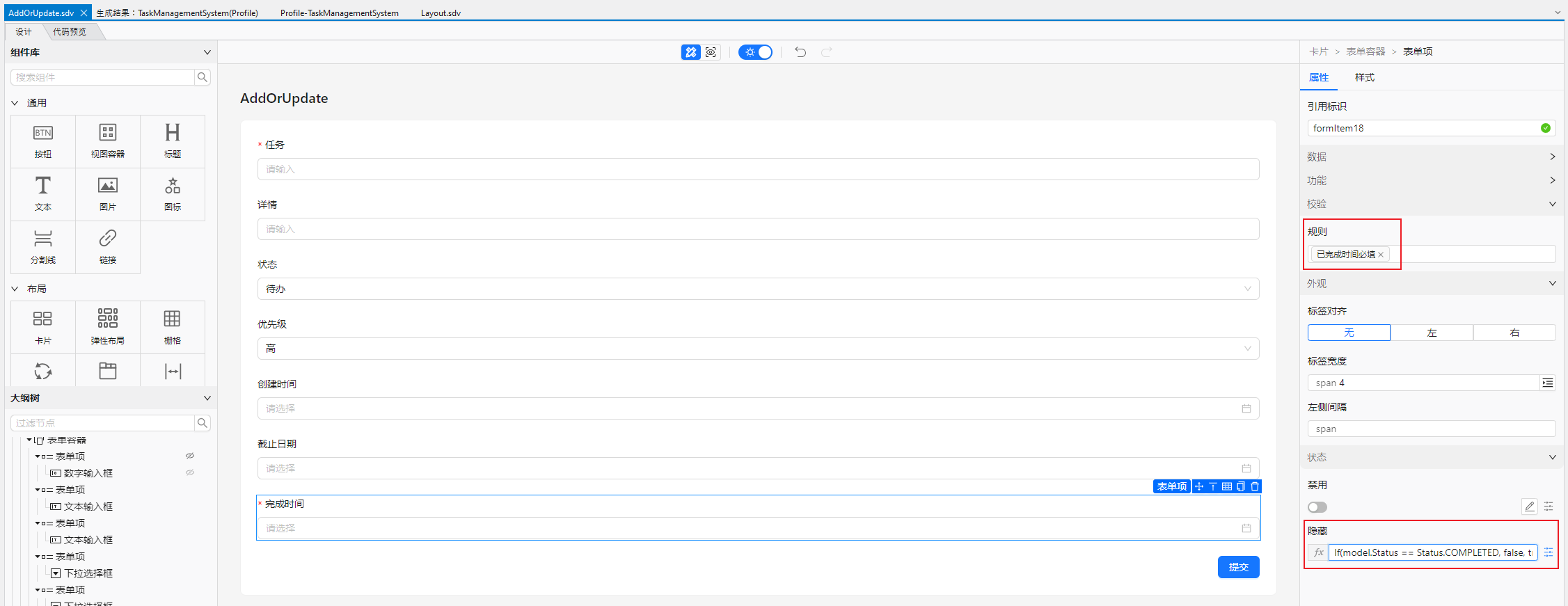Viewport: 1568px width, 606px height.
Task: Open the 状态 dropdown showing 待办
Action: 758,289
